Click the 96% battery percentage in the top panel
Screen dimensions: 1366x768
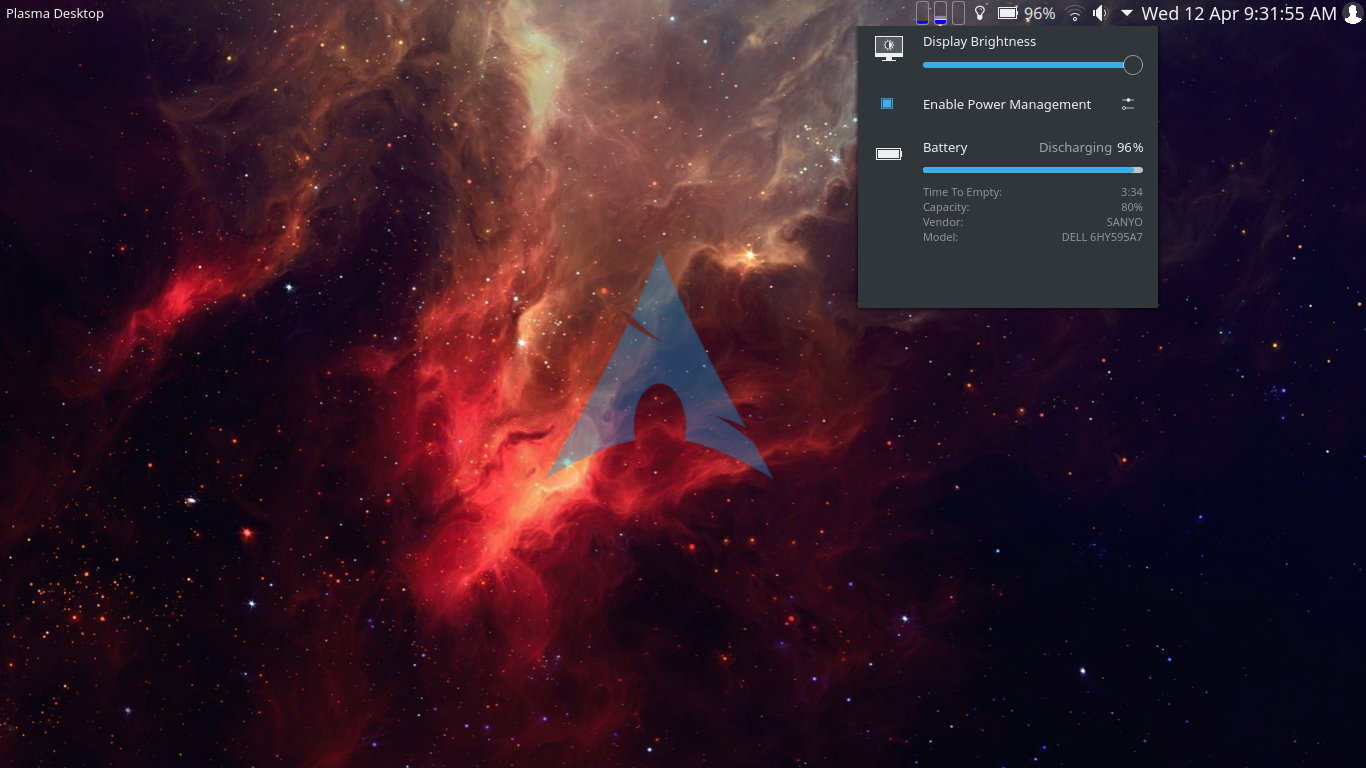click(1040, 13)
